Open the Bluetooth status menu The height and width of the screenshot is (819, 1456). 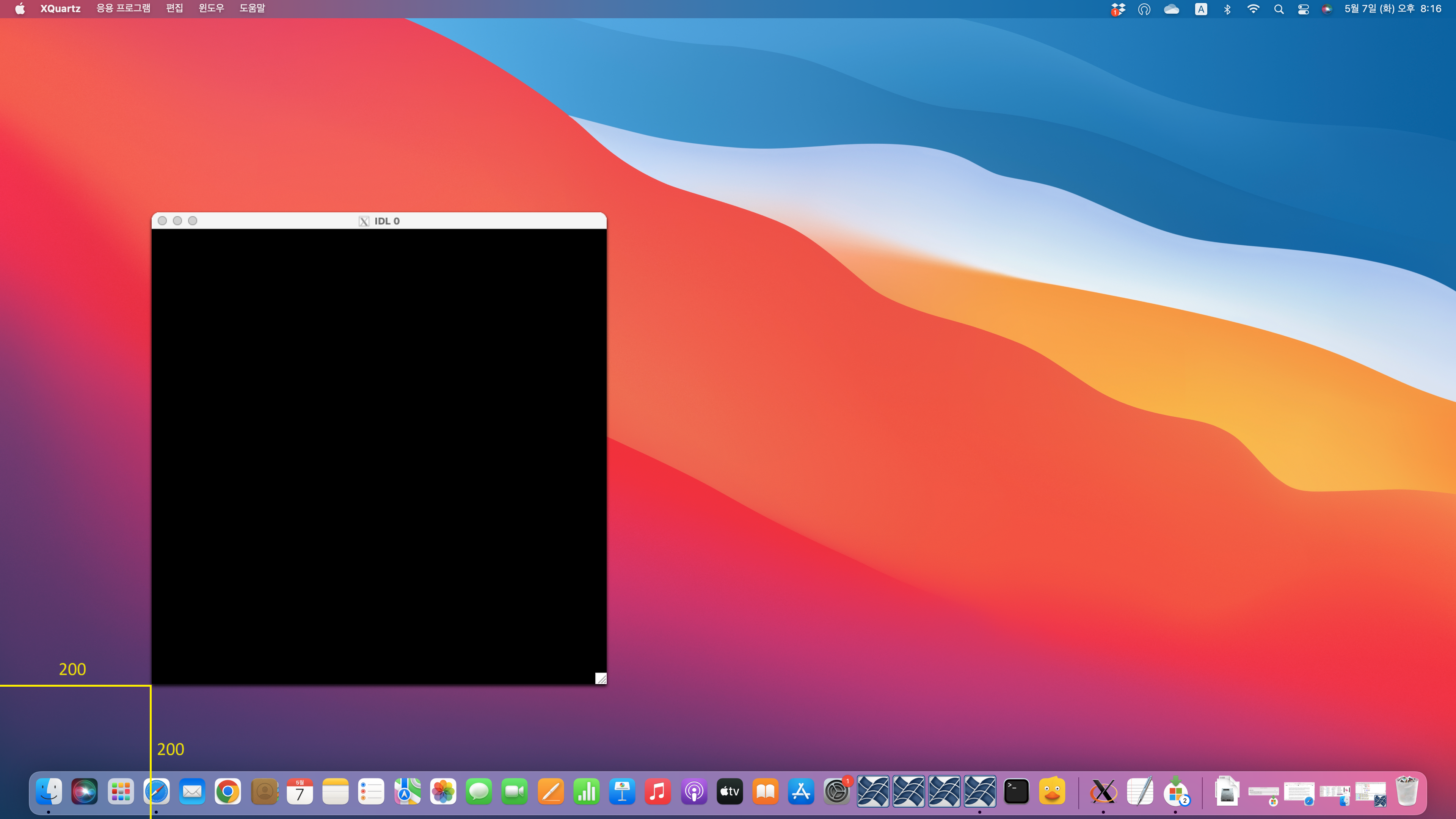point(1227,9)
